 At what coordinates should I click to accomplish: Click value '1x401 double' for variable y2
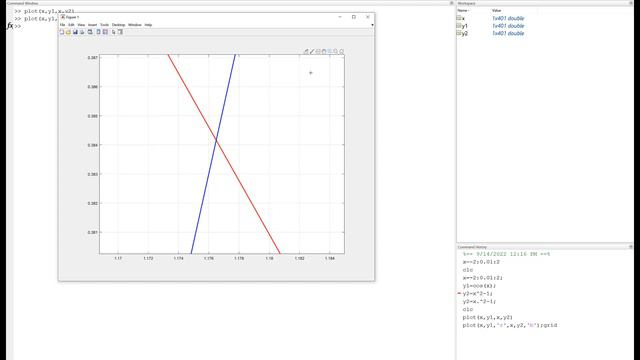click(508, 33)
